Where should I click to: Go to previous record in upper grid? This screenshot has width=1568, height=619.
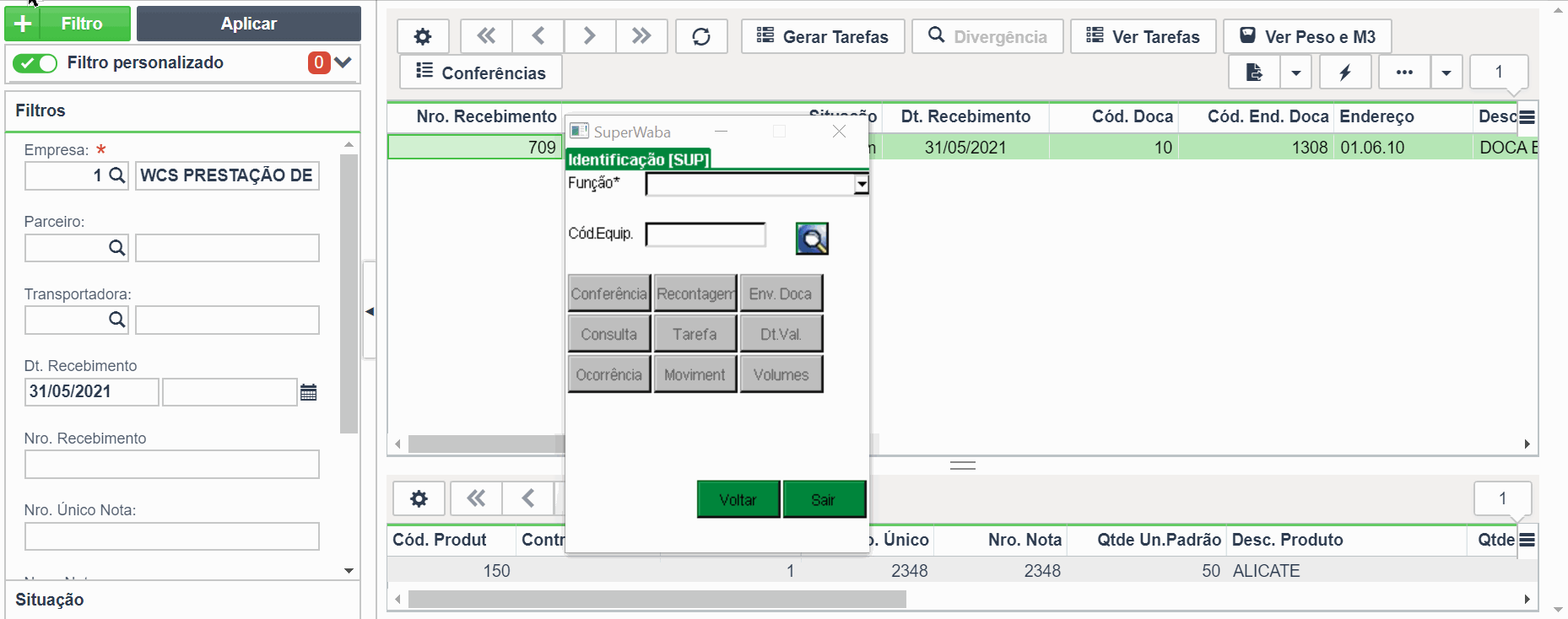click(x=538, y=36)
